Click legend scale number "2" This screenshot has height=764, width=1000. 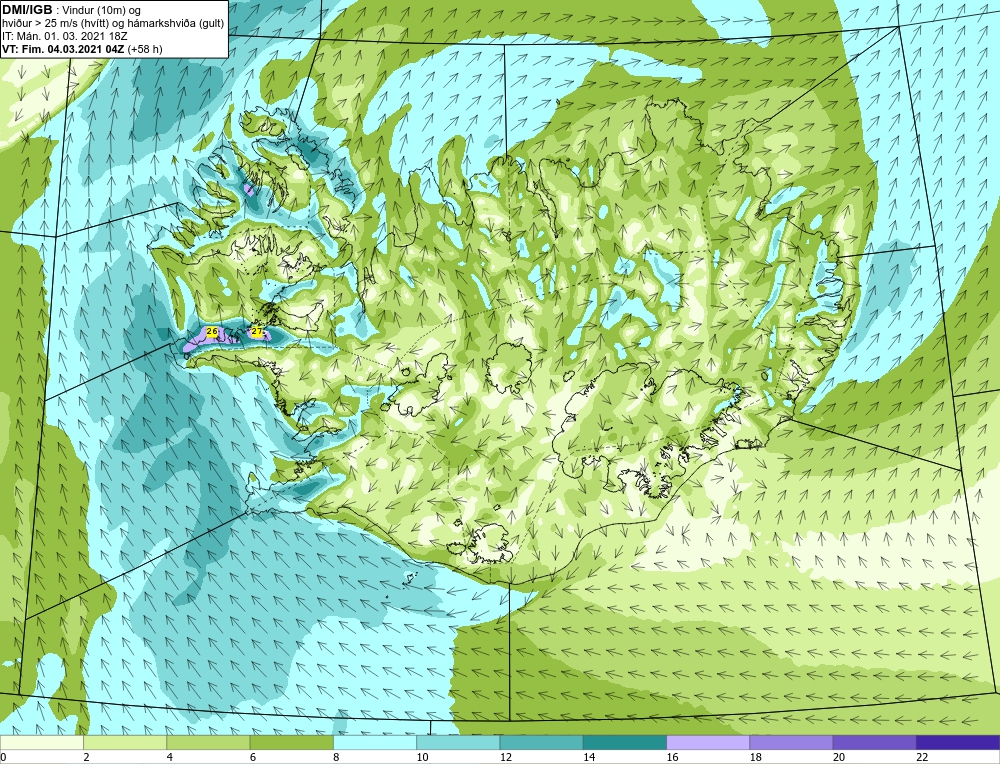click(x=86, y=757)
